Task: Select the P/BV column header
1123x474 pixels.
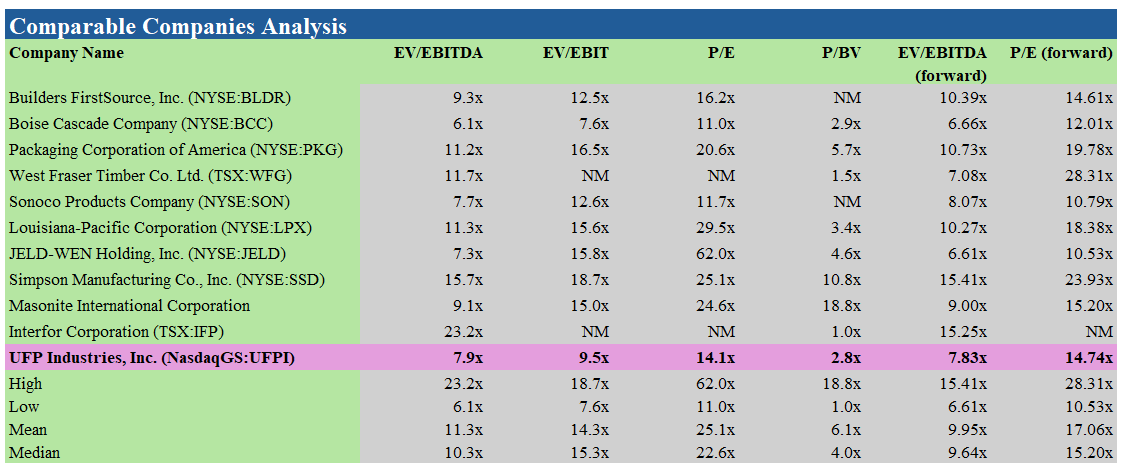Action: (x=841, y=53)
